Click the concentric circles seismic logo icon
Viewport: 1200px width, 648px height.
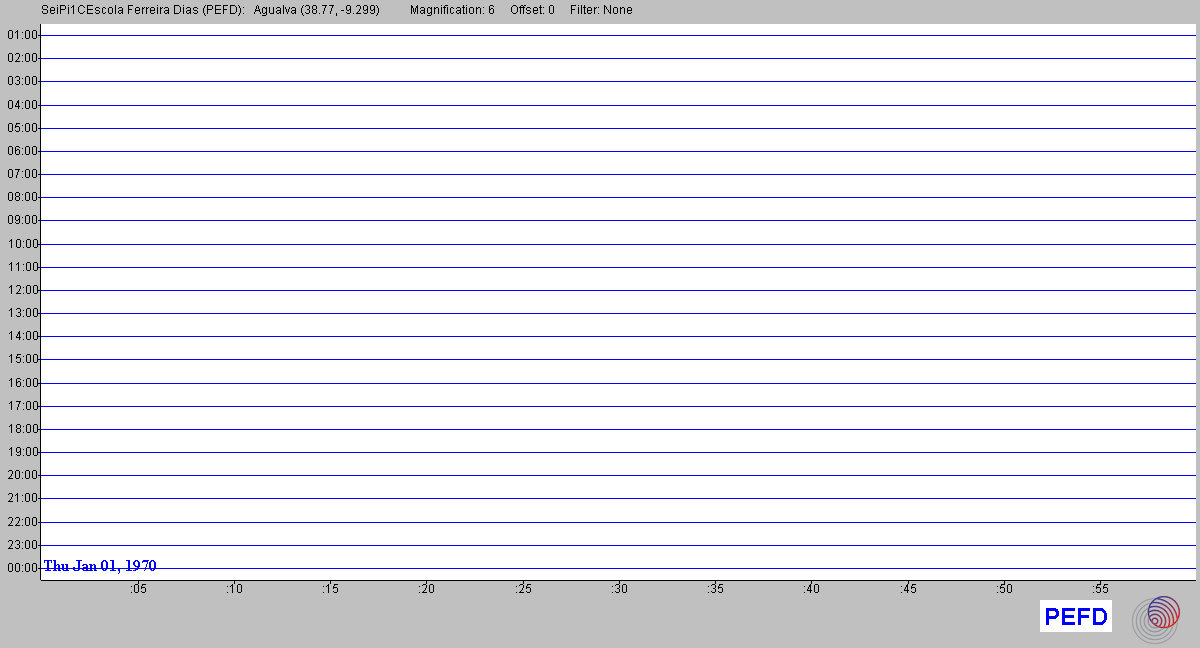pyautogui.click(x=1156, y=618)
